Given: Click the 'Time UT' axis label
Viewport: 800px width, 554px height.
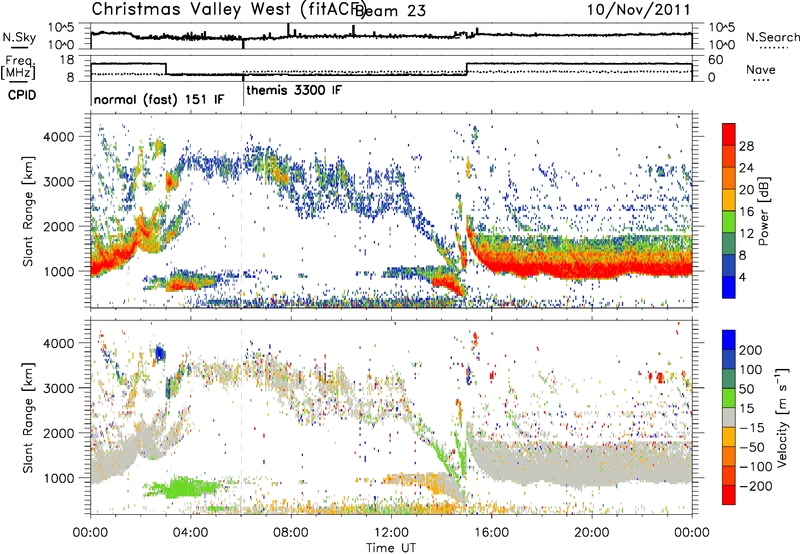Looking at the screenshot, I should pyautogui.click(x=391, y=548).
